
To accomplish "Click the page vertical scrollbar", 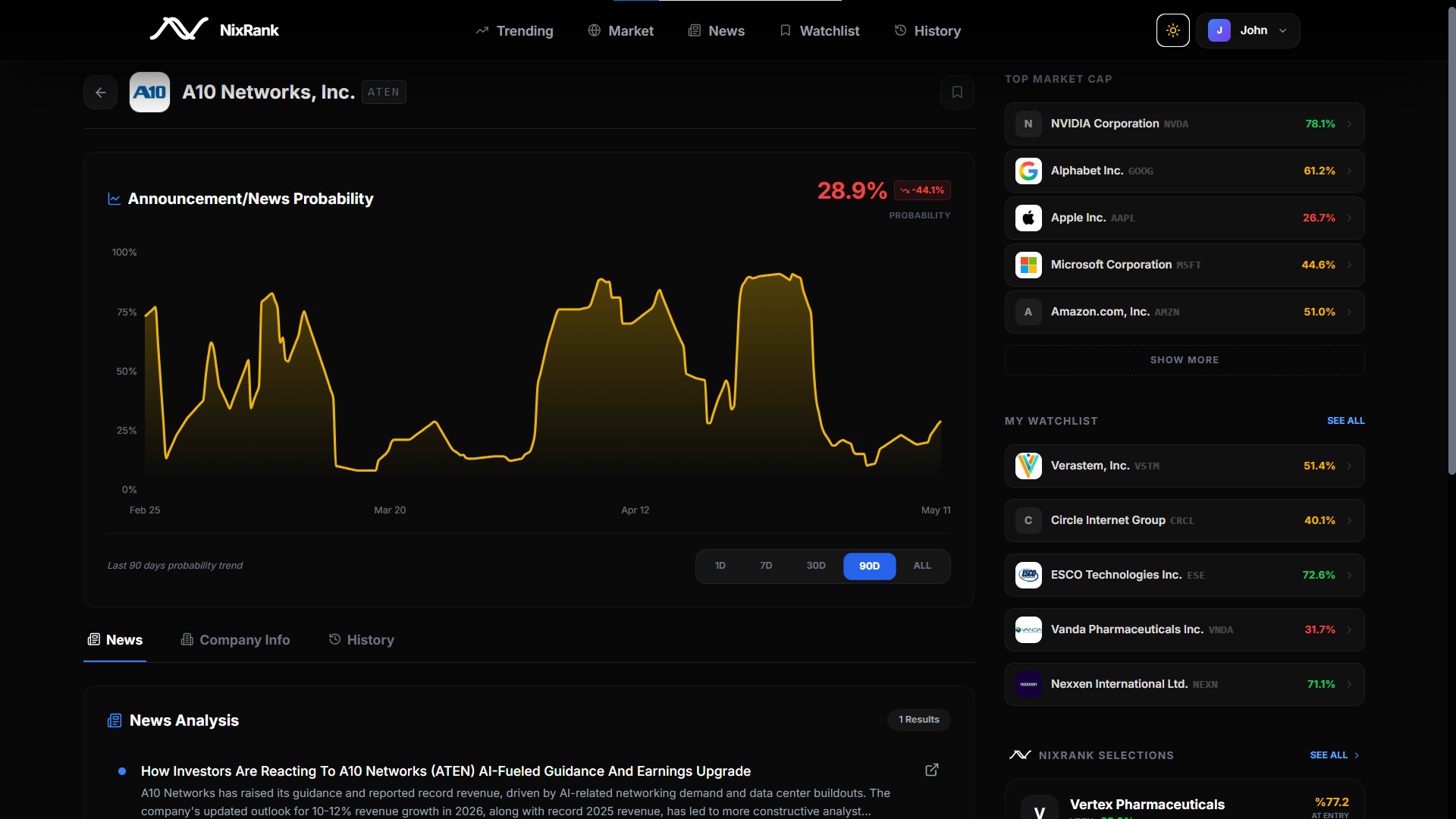I will (1451, 243).
